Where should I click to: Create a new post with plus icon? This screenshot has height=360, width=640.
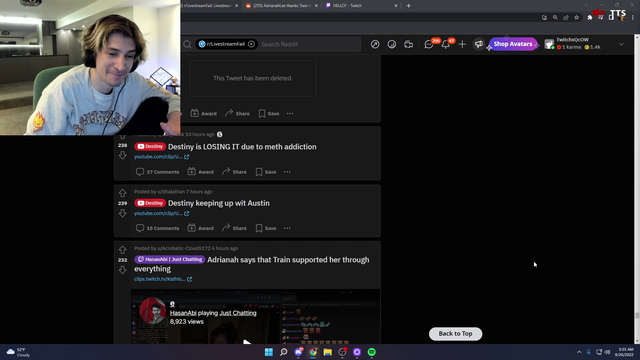pyautogui.click(x=462, y=44)
